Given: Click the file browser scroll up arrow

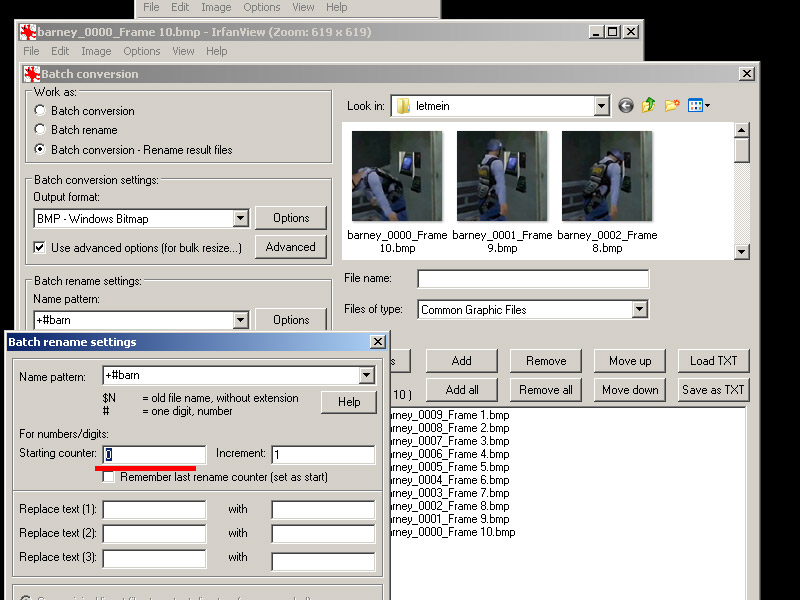Looking at the screenshot, I should click(741, 131).
